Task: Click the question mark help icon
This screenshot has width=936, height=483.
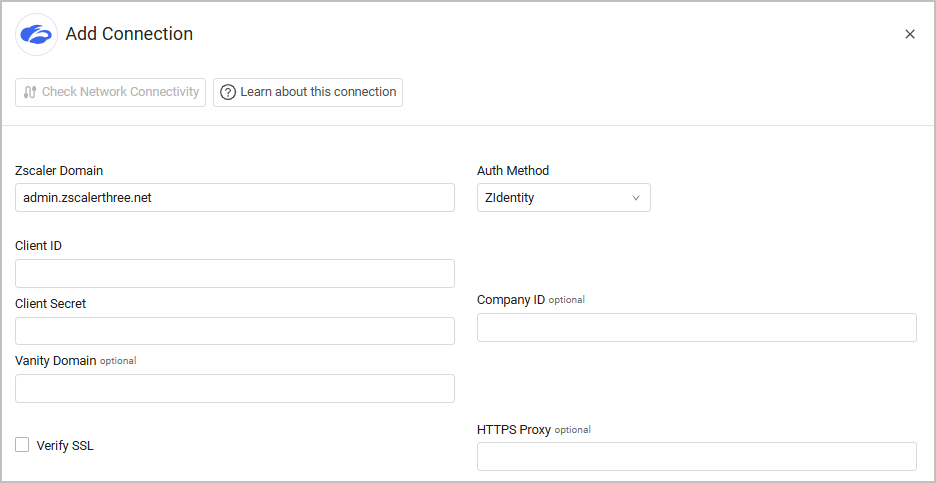Action: [228, 92]
